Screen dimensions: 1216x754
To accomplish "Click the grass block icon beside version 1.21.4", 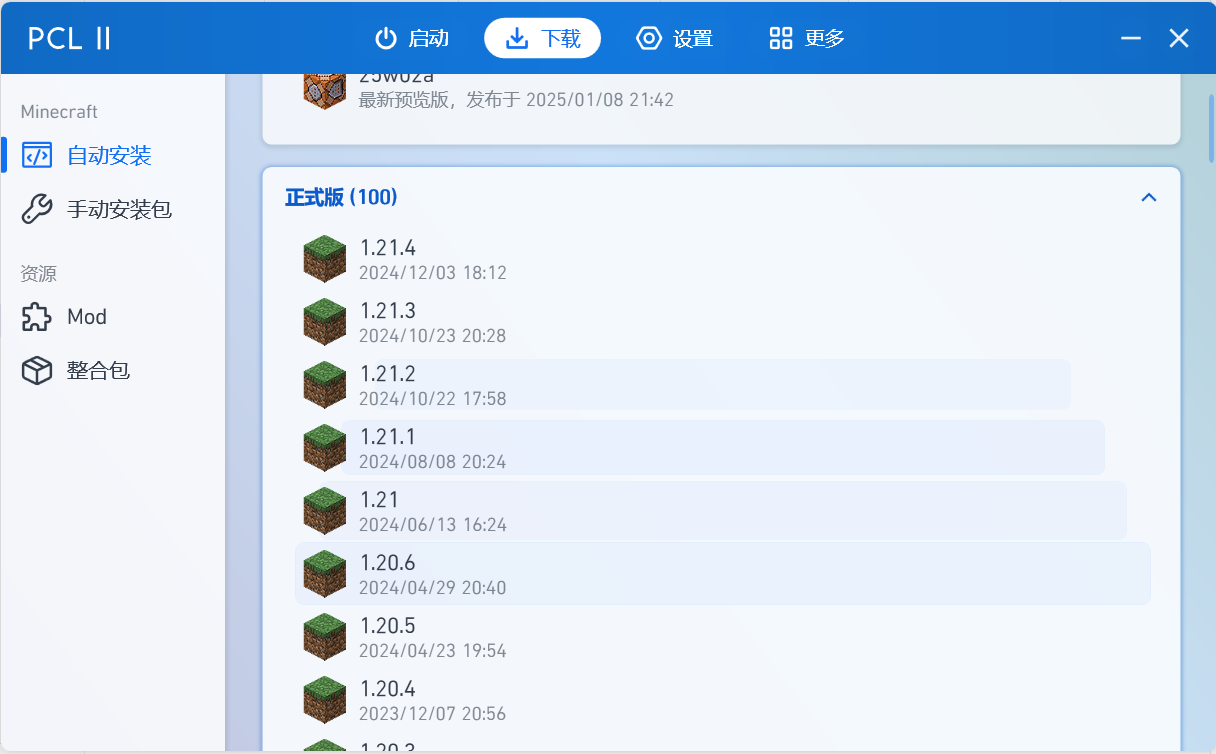I will pyautogui.click(x=324, y=258).
